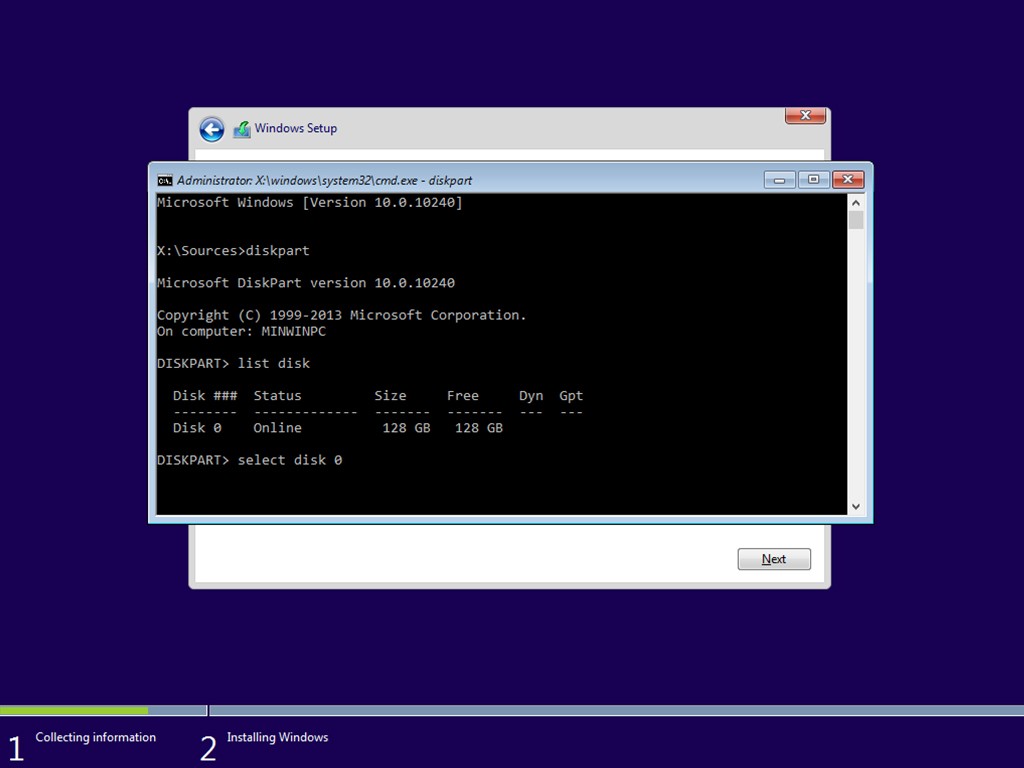Screen dimensions: 1024x768
Task: Minimize the command prompt window
Action: point(780,180)
